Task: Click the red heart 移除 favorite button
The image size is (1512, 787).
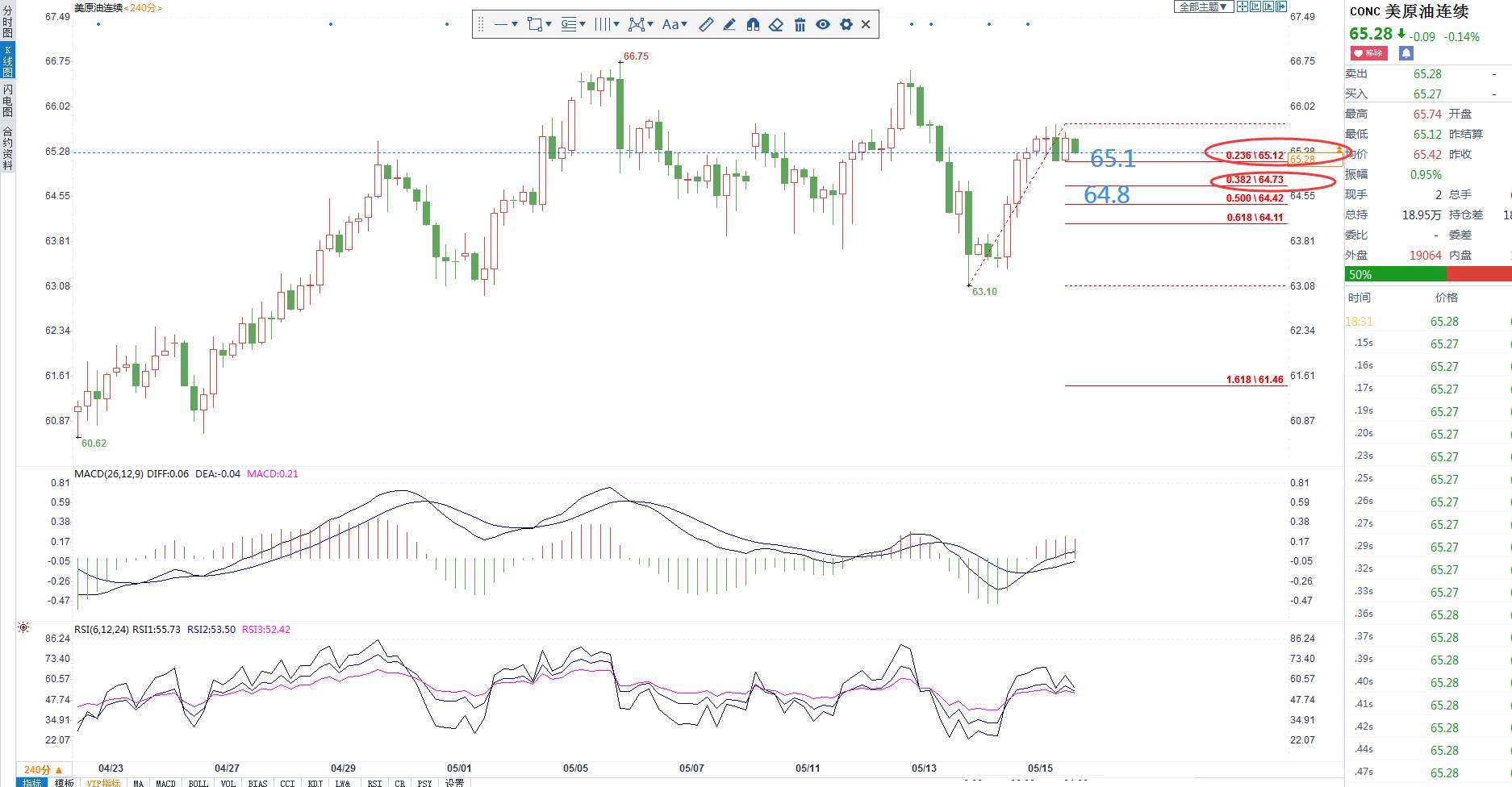Action: point(1368,53)
